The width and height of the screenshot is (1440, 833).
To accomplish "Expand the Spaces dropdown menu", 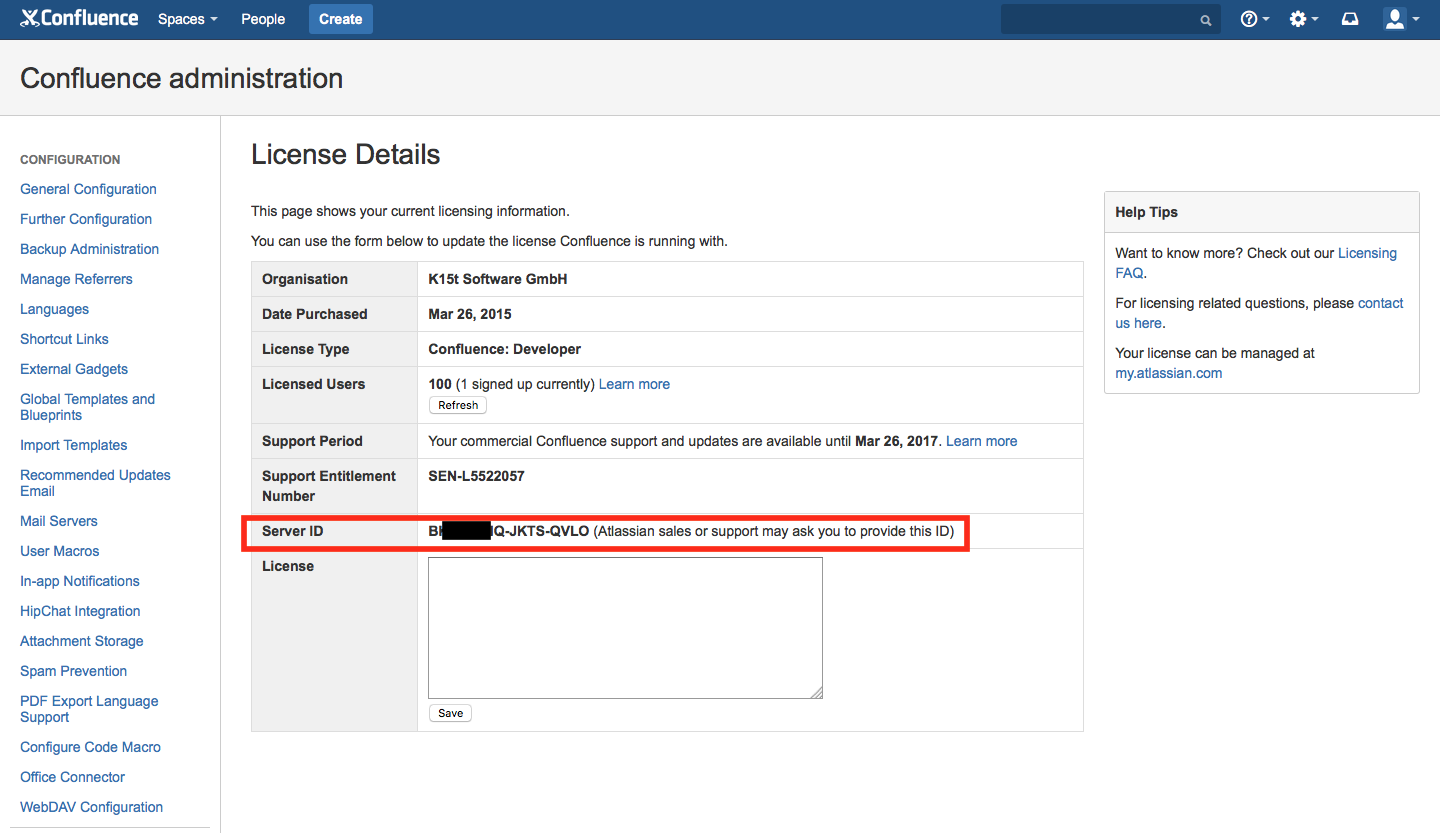I will point(187,19).
